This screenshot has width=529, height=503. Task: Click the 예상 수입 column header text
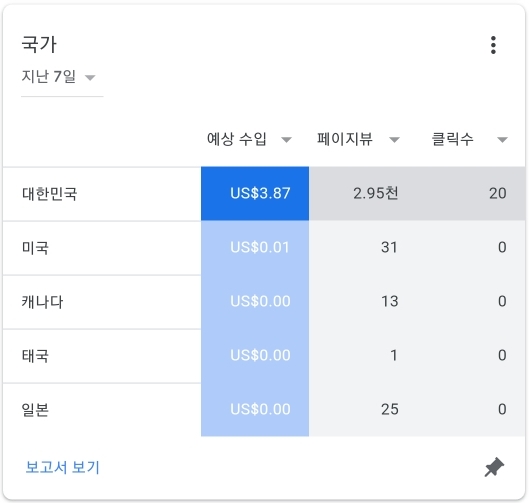(237, 139)
